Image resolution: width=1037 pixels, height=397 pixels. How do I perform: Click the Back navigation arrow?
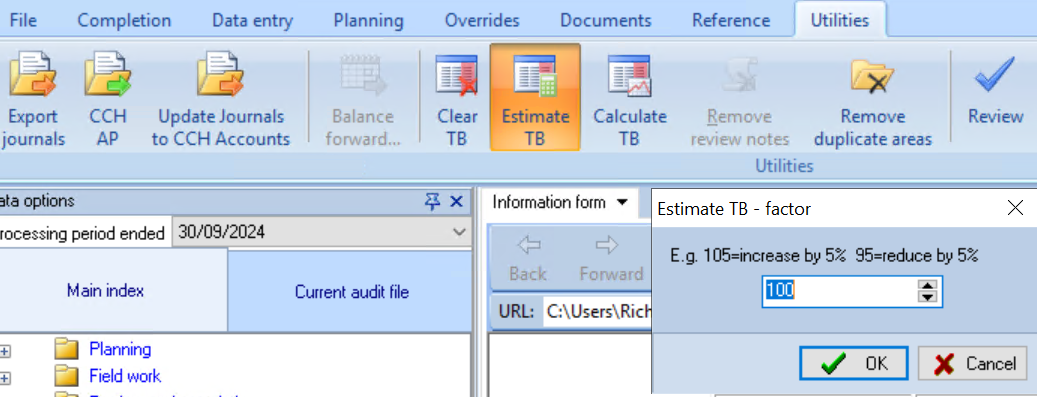click(528, 246)
